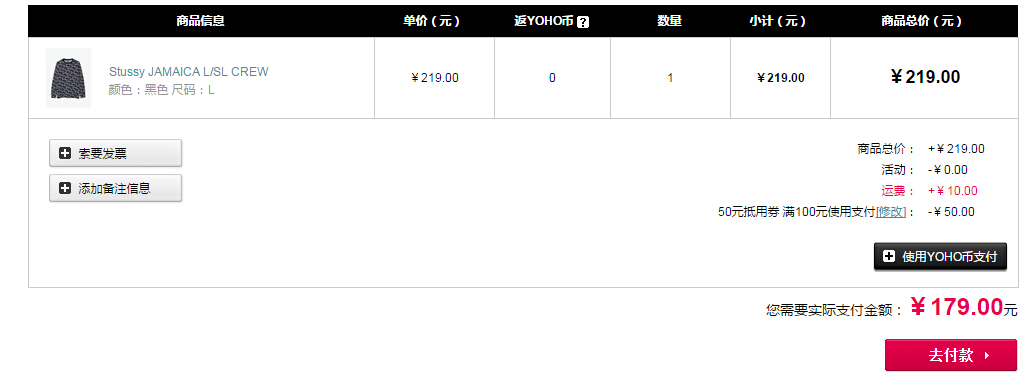Click the arrow icon on 去付款 button
This screenshot has height=392, width=1031.
(x=987, y=356)
